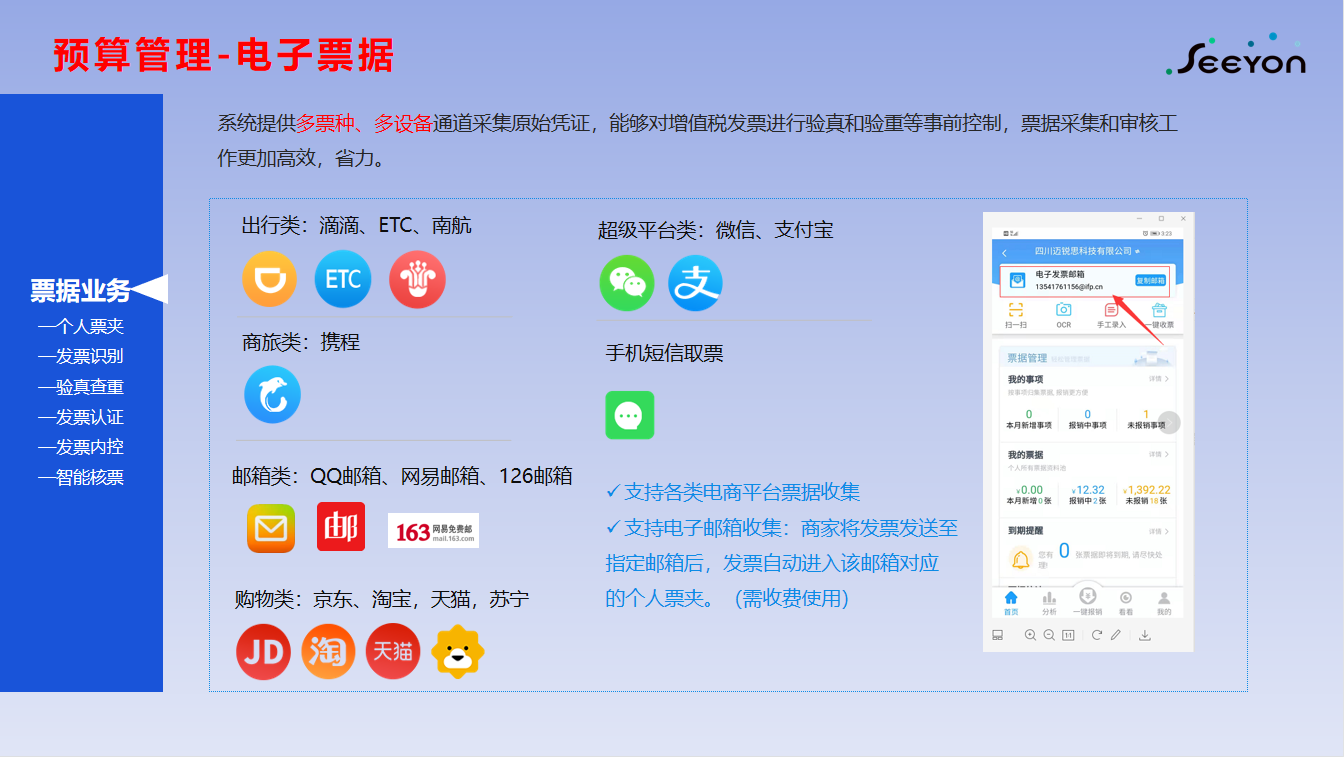
Task: Click the download icon below the phone
Action: [x=1145, y=635]
